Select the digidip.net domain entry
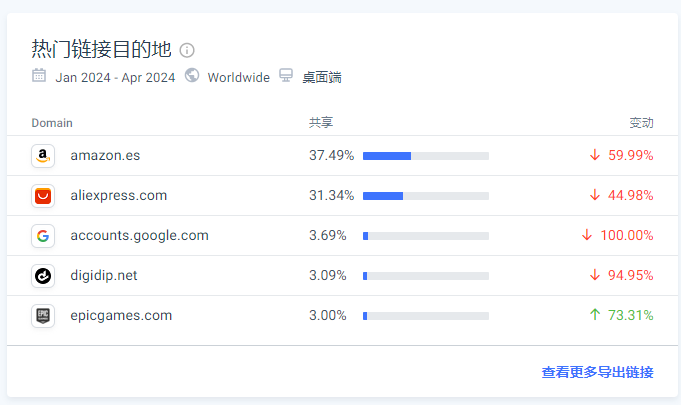 104,276
